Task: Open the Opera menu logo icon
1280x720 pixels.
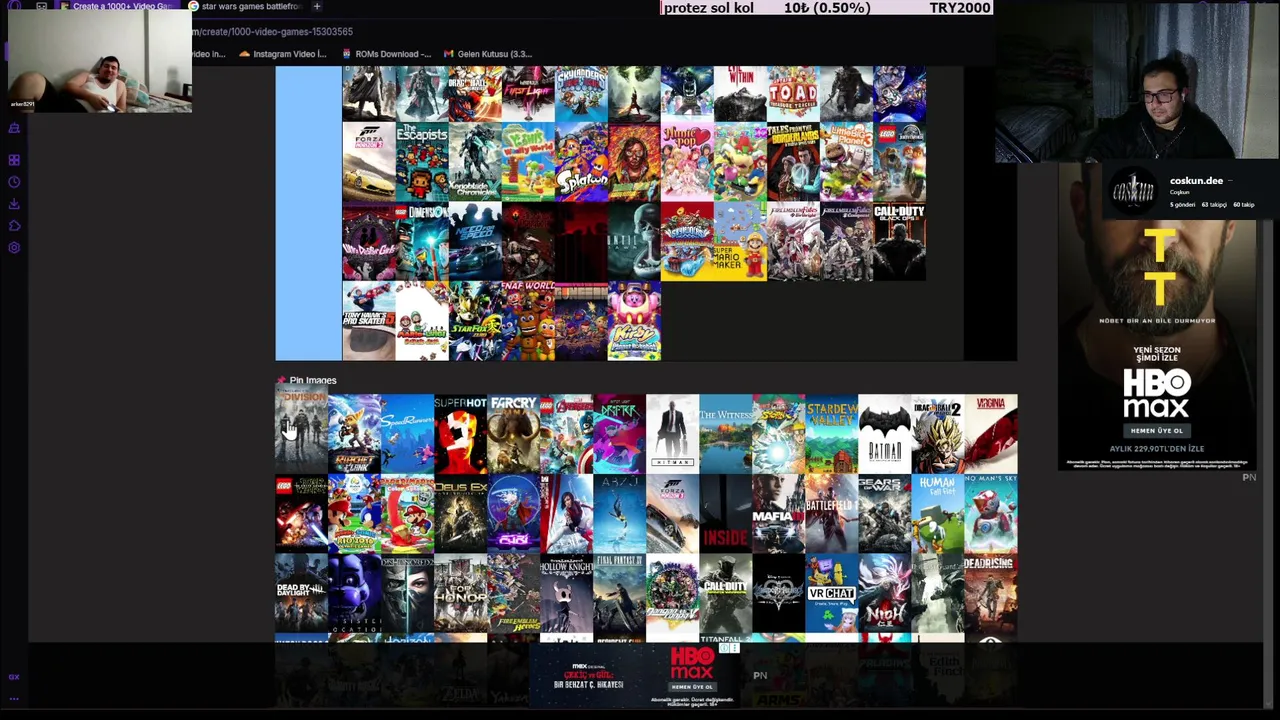Action: (x=14, y=6)
